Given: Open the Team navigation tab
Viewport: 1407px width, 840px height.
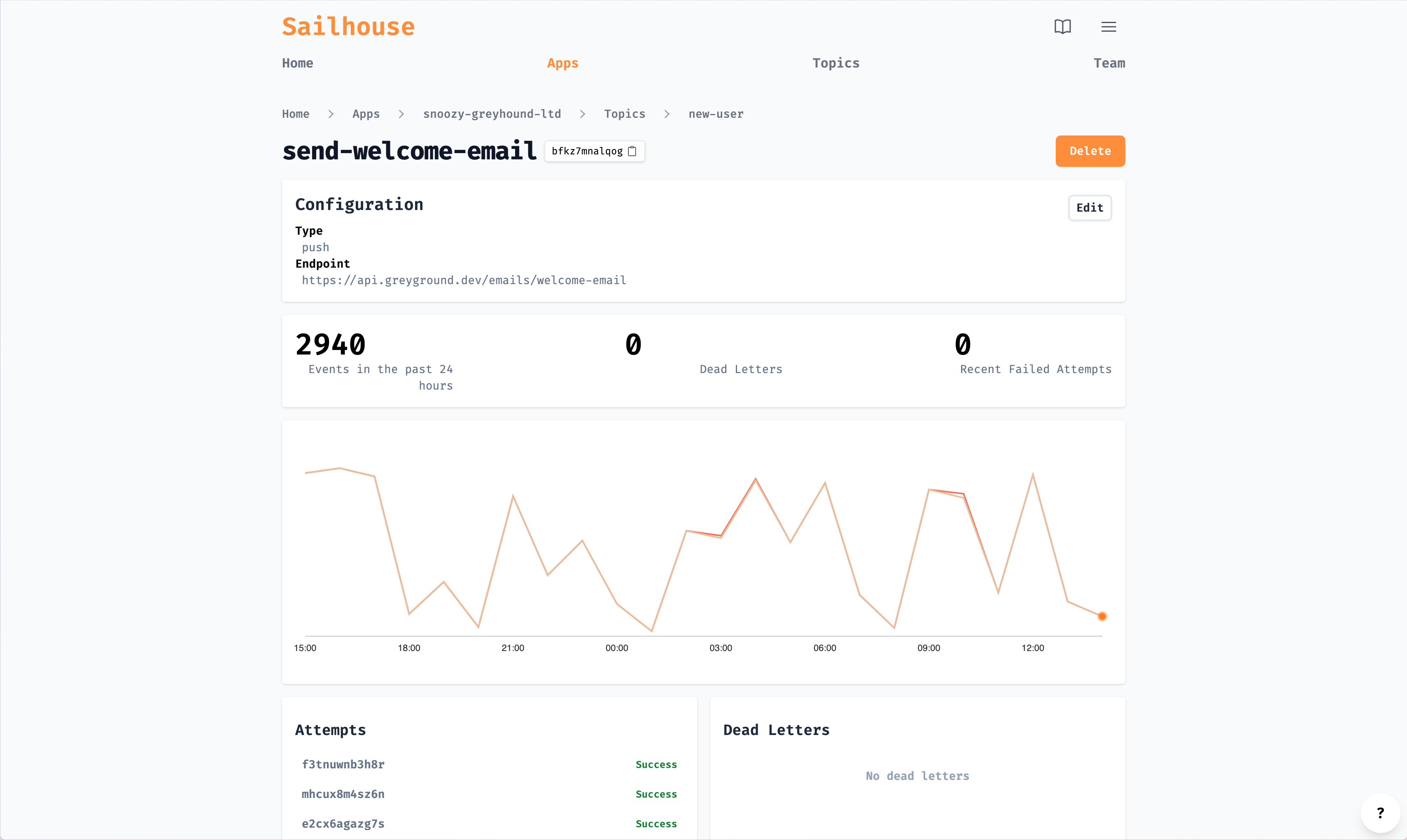Looking at the screenshot, I should (x=1109, y=63).
